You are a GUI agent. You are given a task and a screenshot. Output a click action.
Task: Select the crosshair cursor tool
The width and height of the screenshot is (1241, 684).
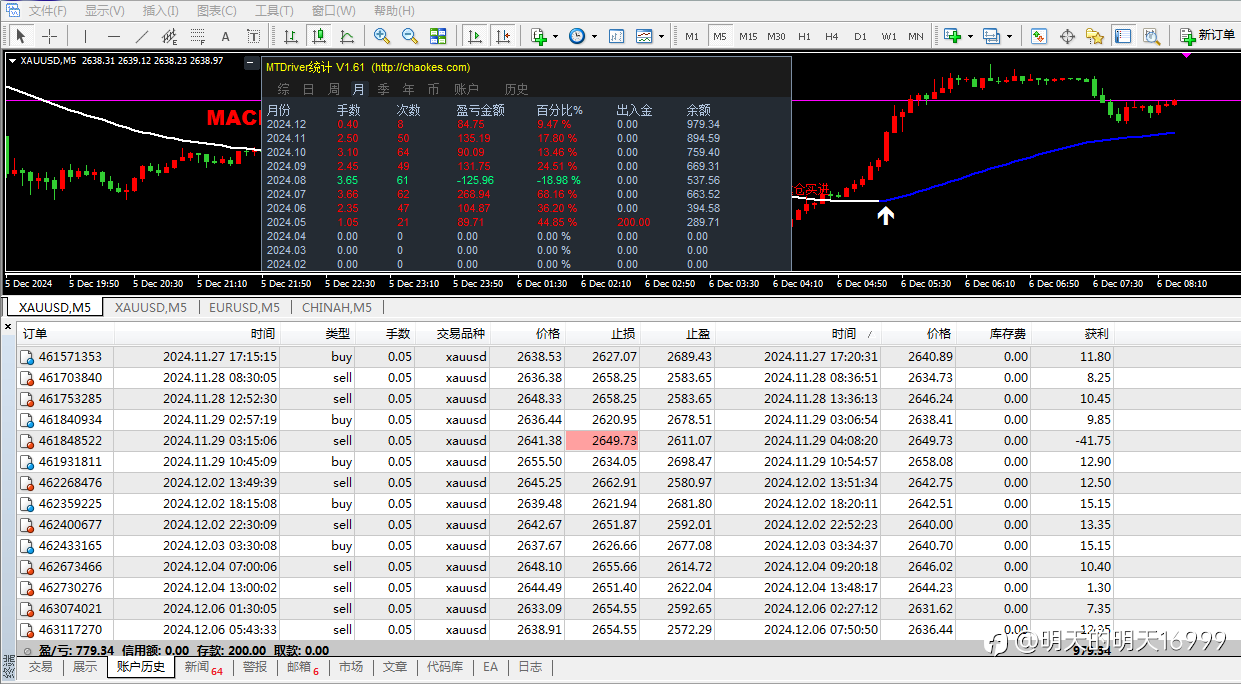coord(49,36)
